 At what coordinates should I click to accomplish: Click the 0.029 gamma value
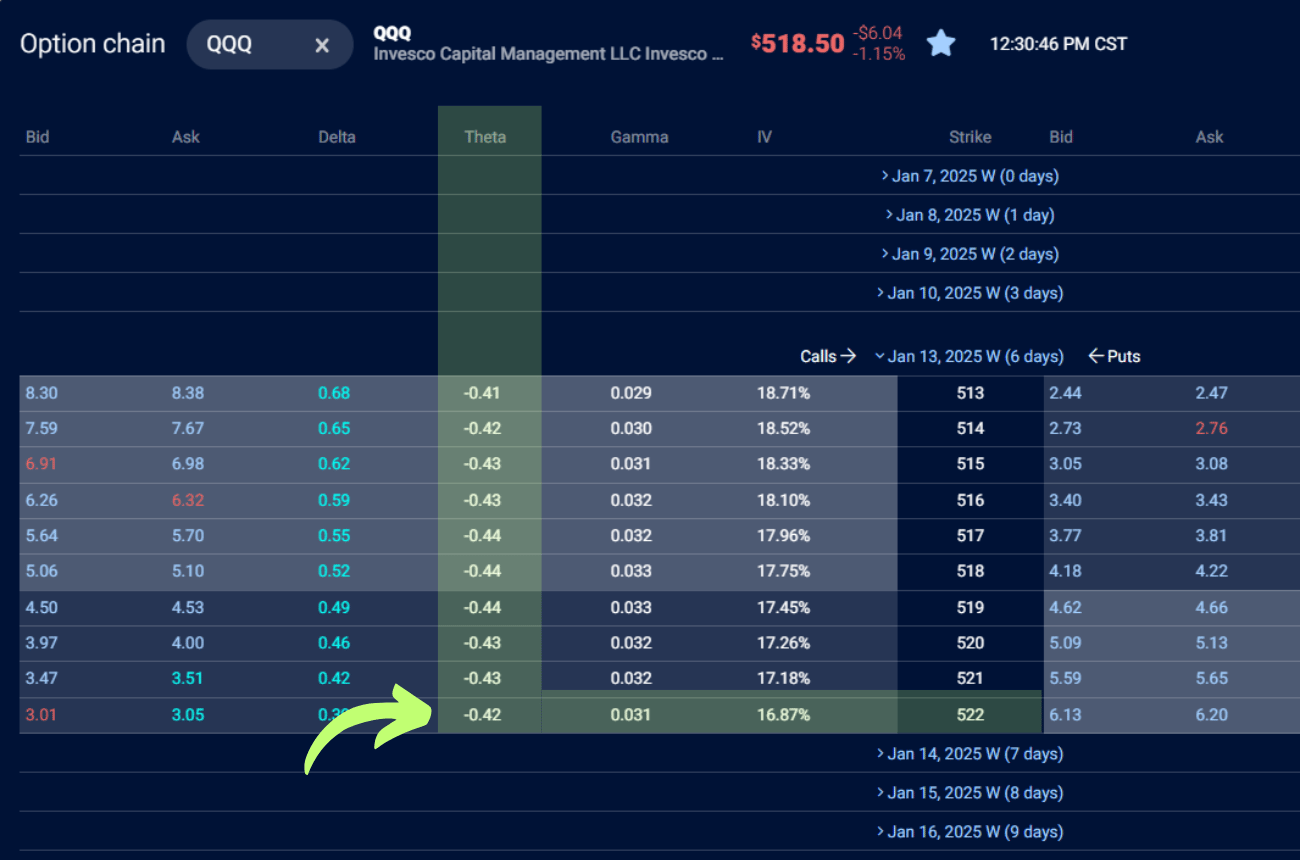(x=631, y=393)
